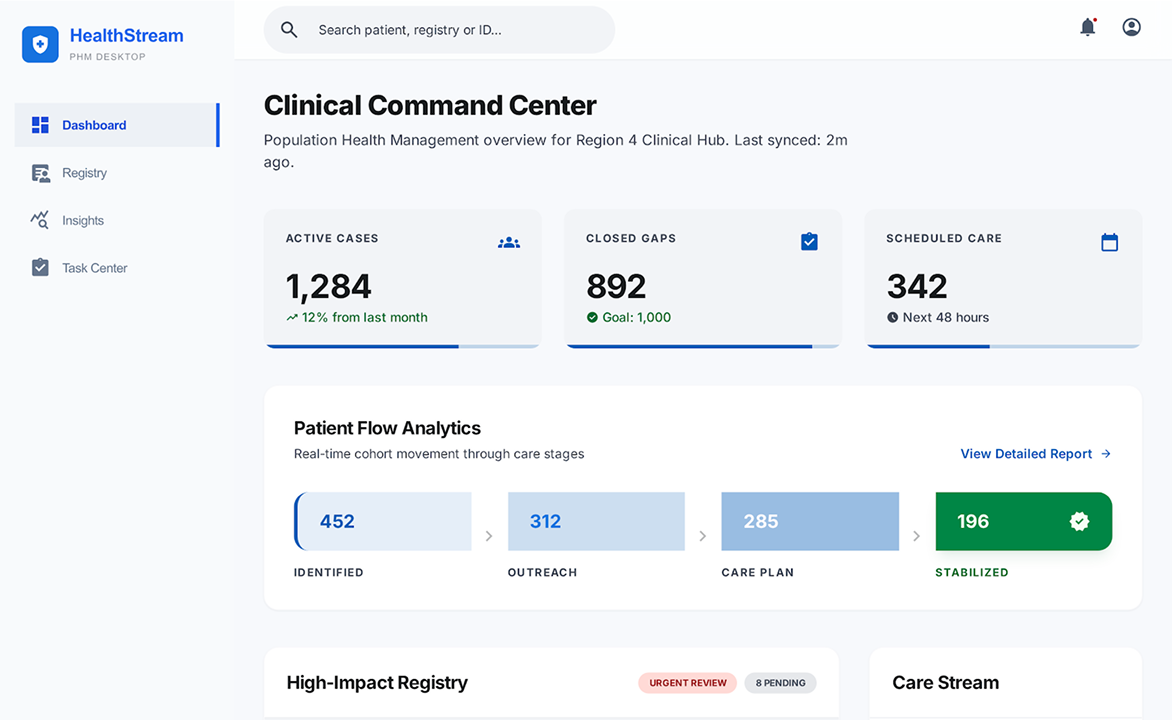Click the checkmark badge on Closed Gaps card

click(x=809, y=241)
